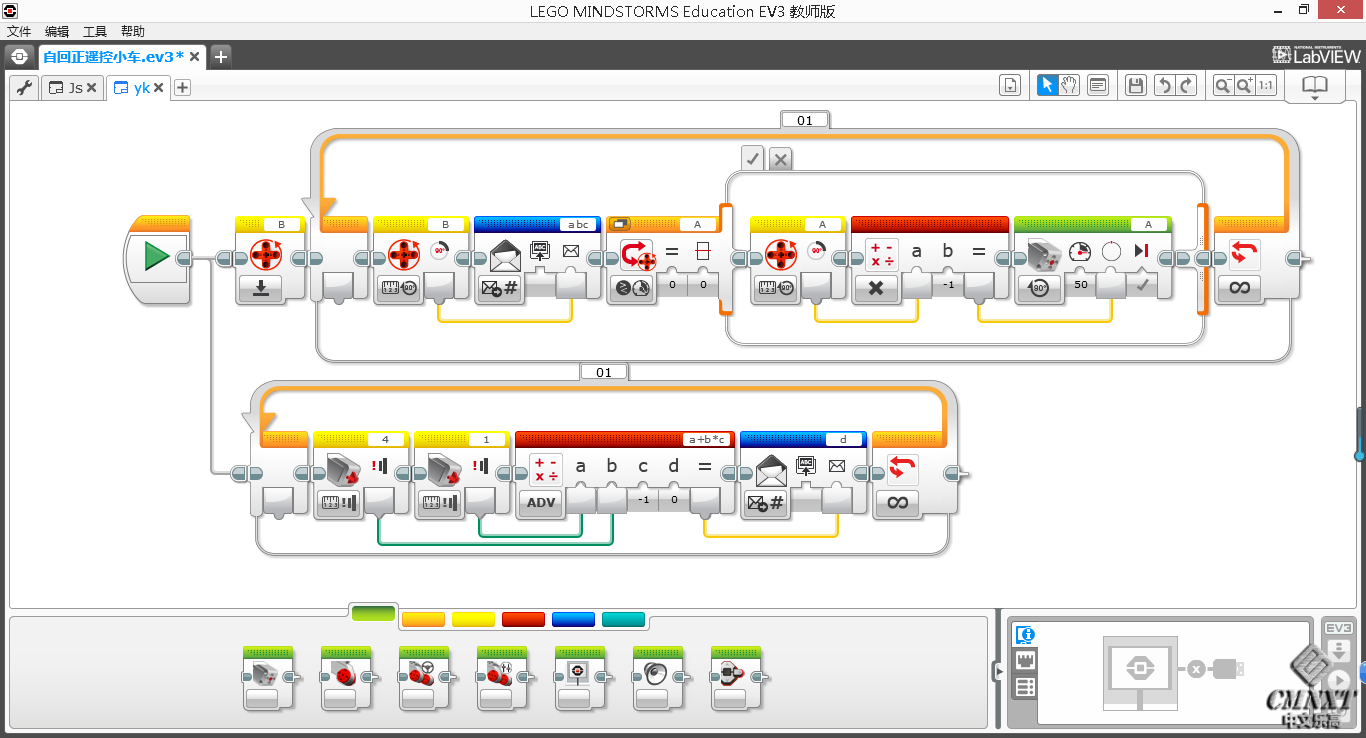Open mode selector of port 1 infrared block
Screen dimensions: 1366x738
[x=439, y=503]
